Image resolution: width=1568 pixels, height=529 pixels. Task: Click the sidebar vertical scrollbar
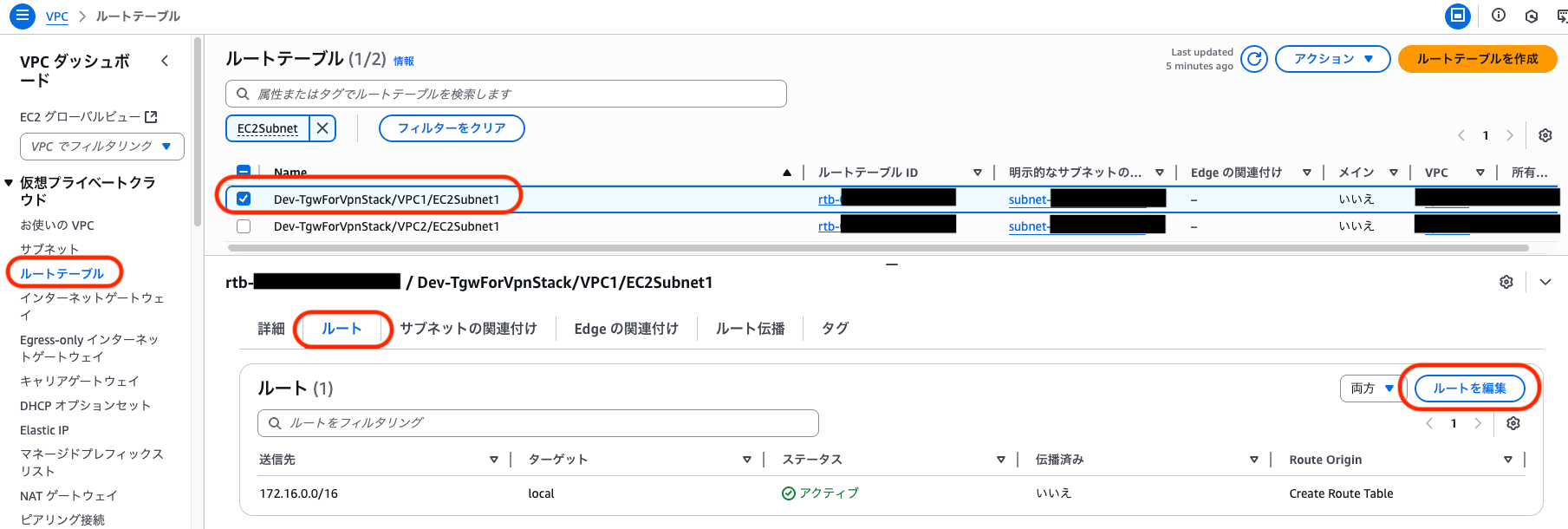point(198,132)
